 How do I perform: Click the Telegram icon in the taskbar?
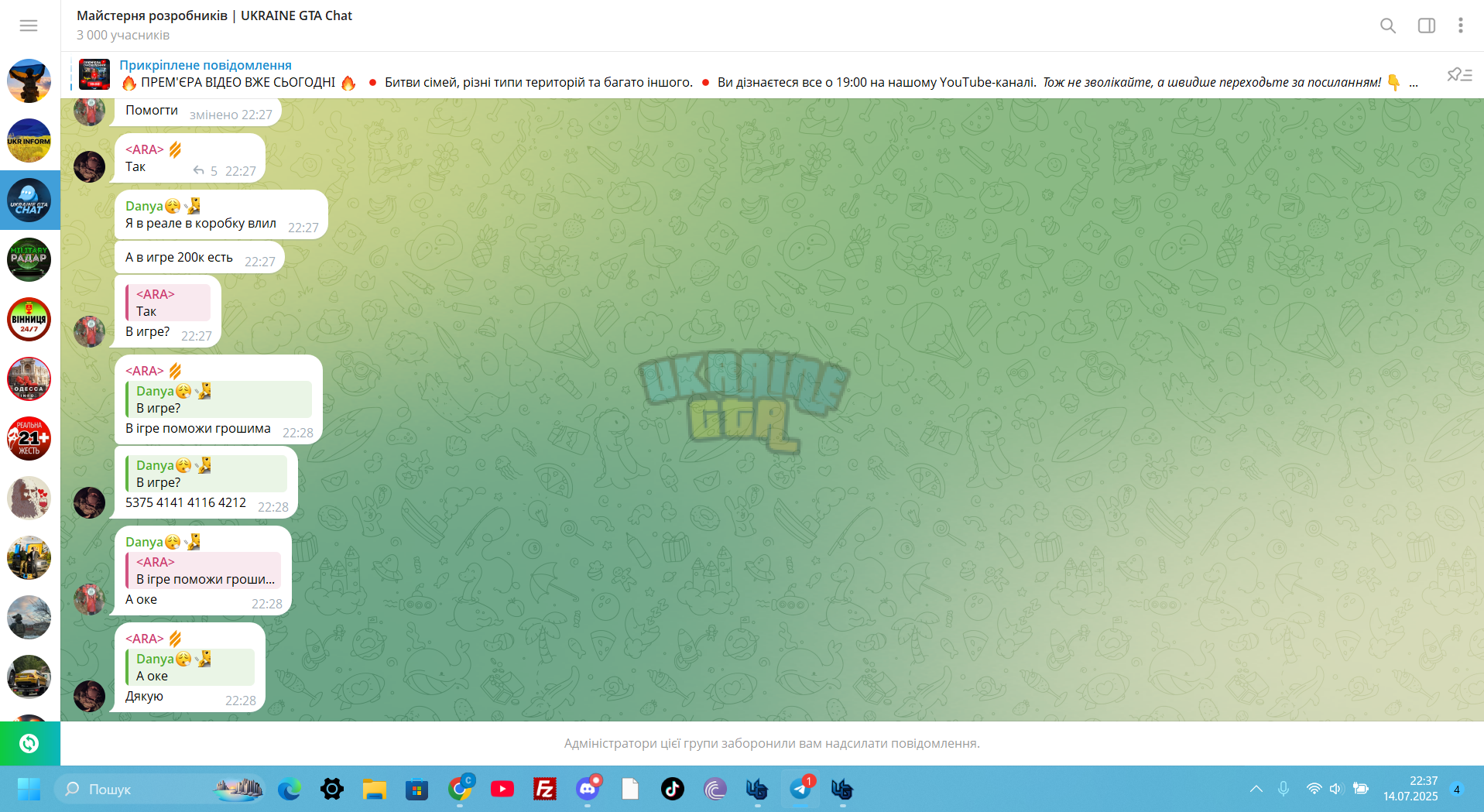point(800,789)
